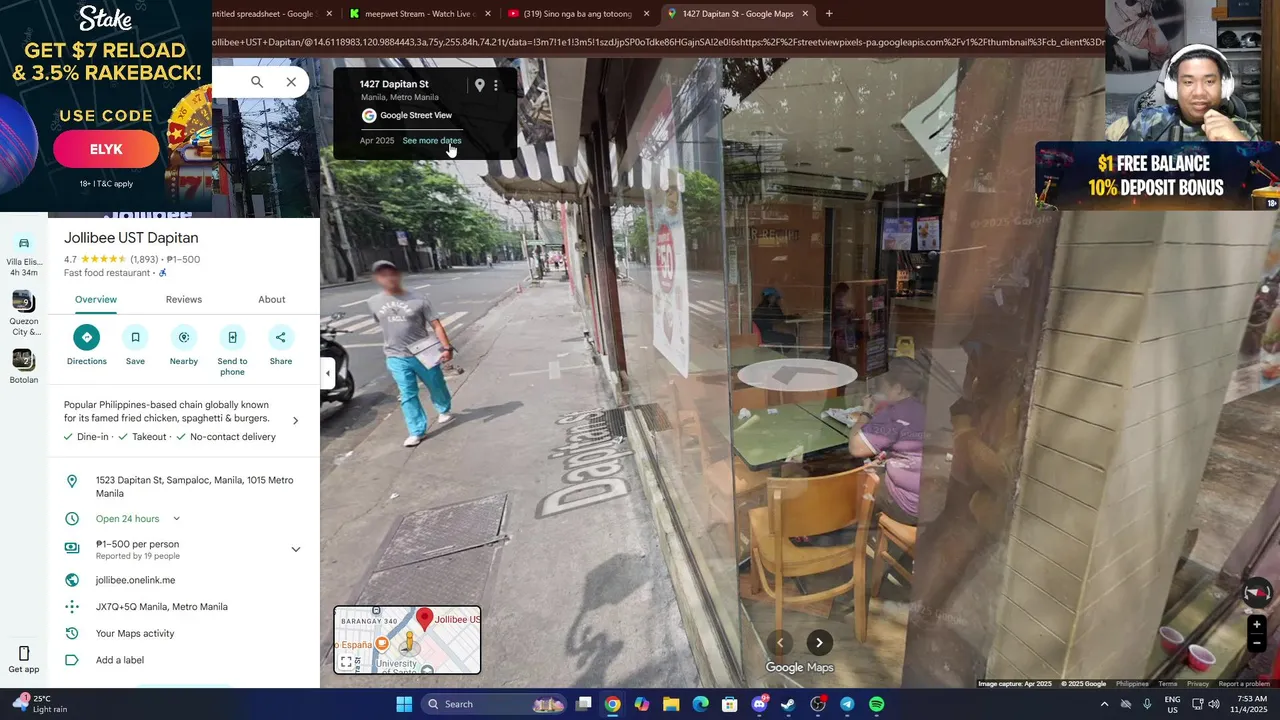This screenshot has height=720, width=1280.
Task: Collapse the side panel with the arrow handle
Action: [x=328, y=373]
